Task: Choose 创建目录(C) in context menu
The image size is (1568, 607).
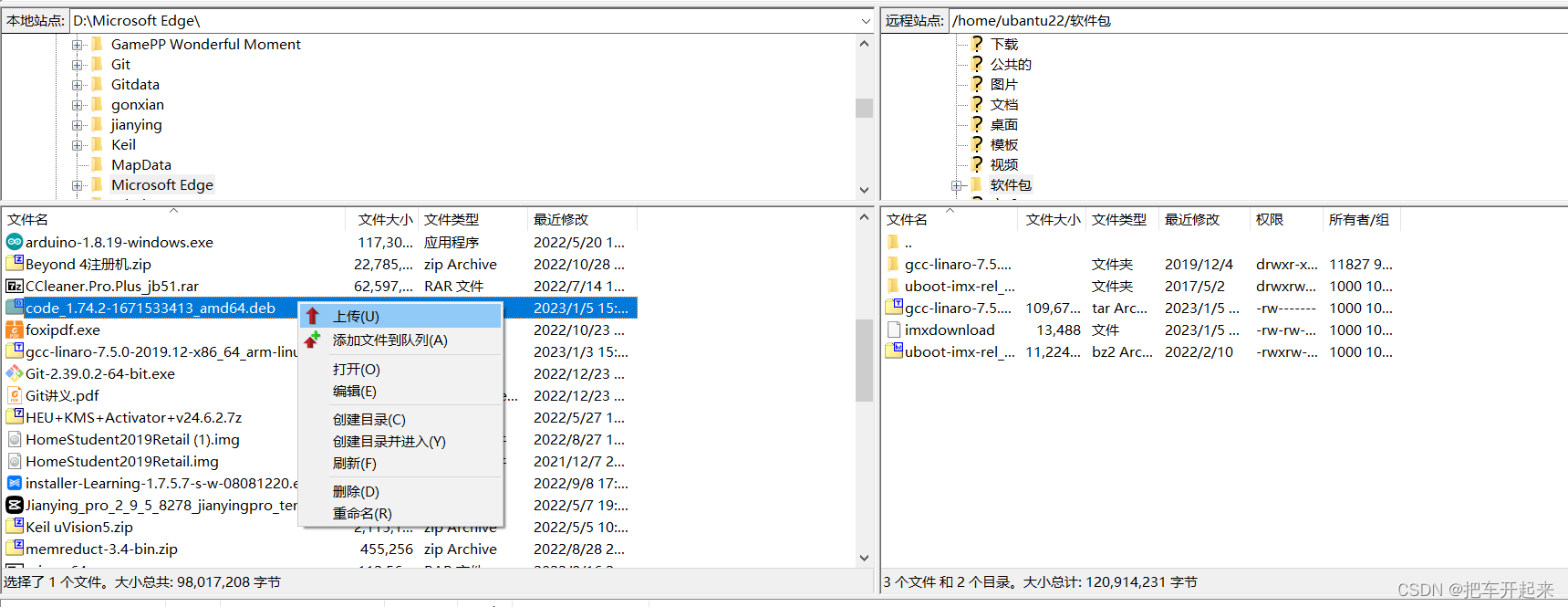Action: click(x=401, y=419)
